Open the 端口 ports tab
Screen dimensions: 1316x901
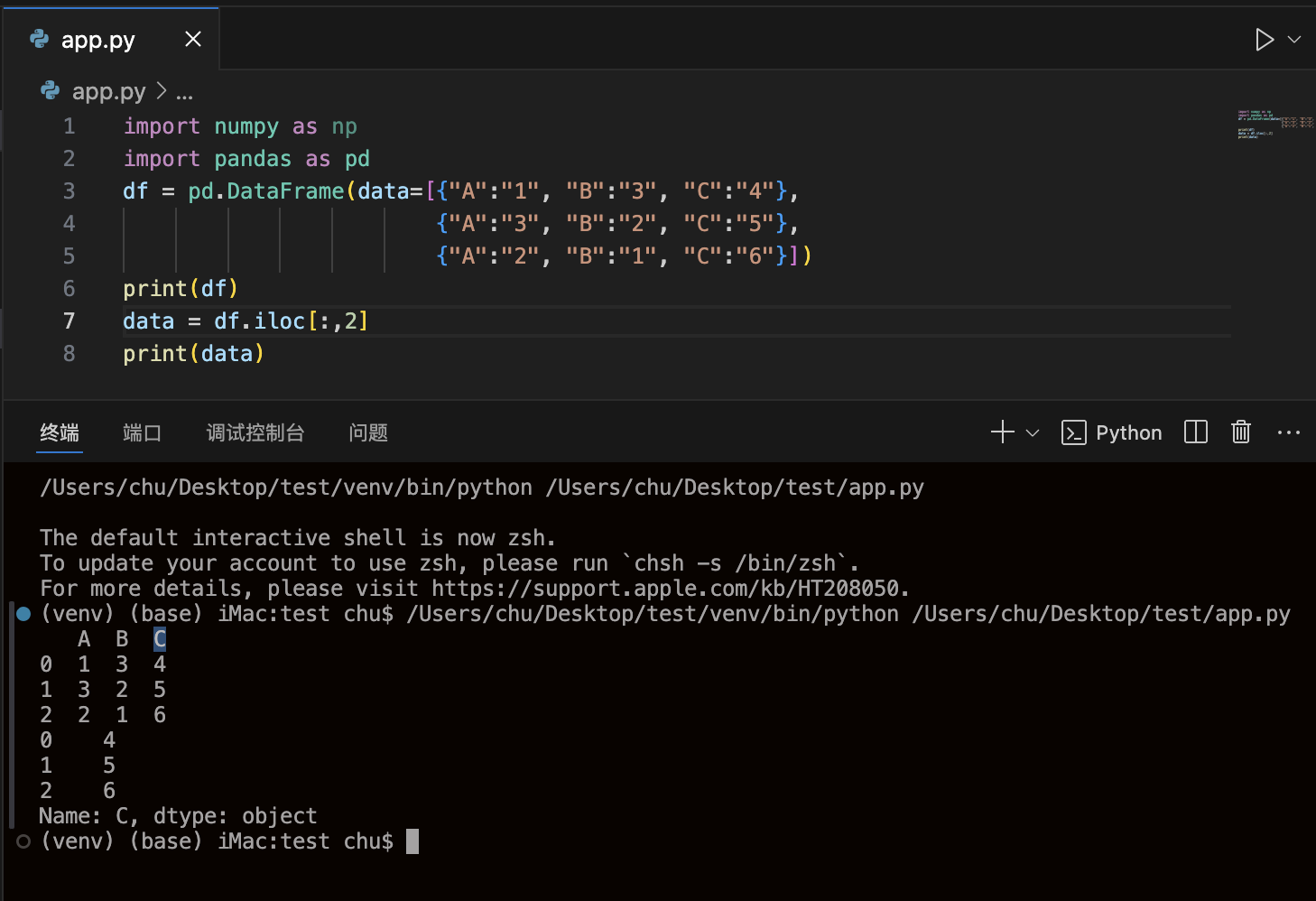pyautogui.click(x=142, y=433)
